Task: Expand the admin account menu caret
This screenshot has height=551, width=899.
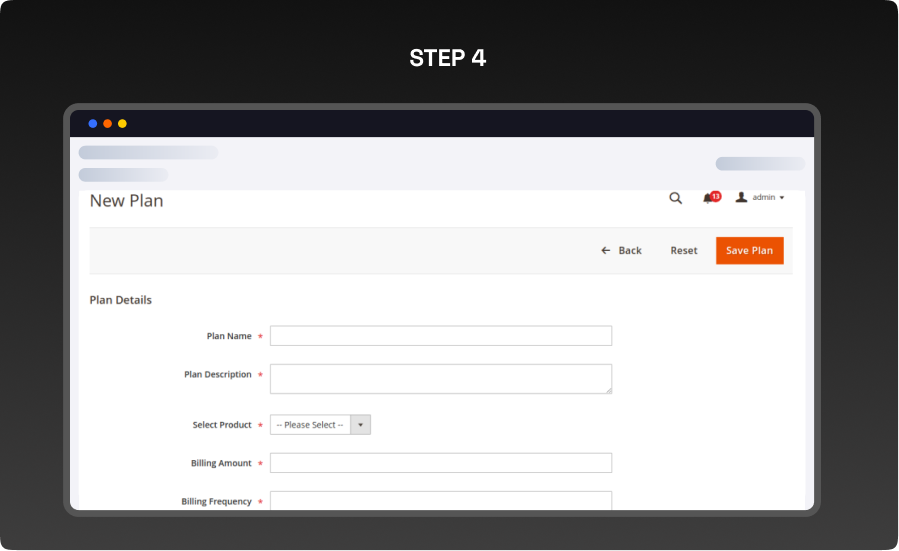Action: click(x=782, y=198)
